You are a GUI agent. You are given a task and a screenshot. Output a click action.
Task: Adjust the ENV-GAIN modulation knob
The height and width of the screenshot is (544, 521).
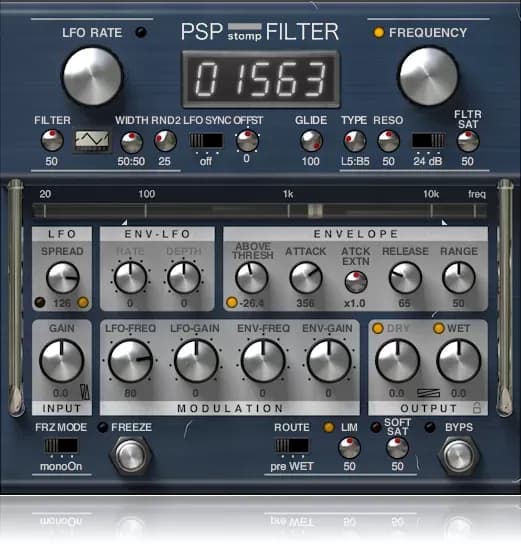[329, 361]
